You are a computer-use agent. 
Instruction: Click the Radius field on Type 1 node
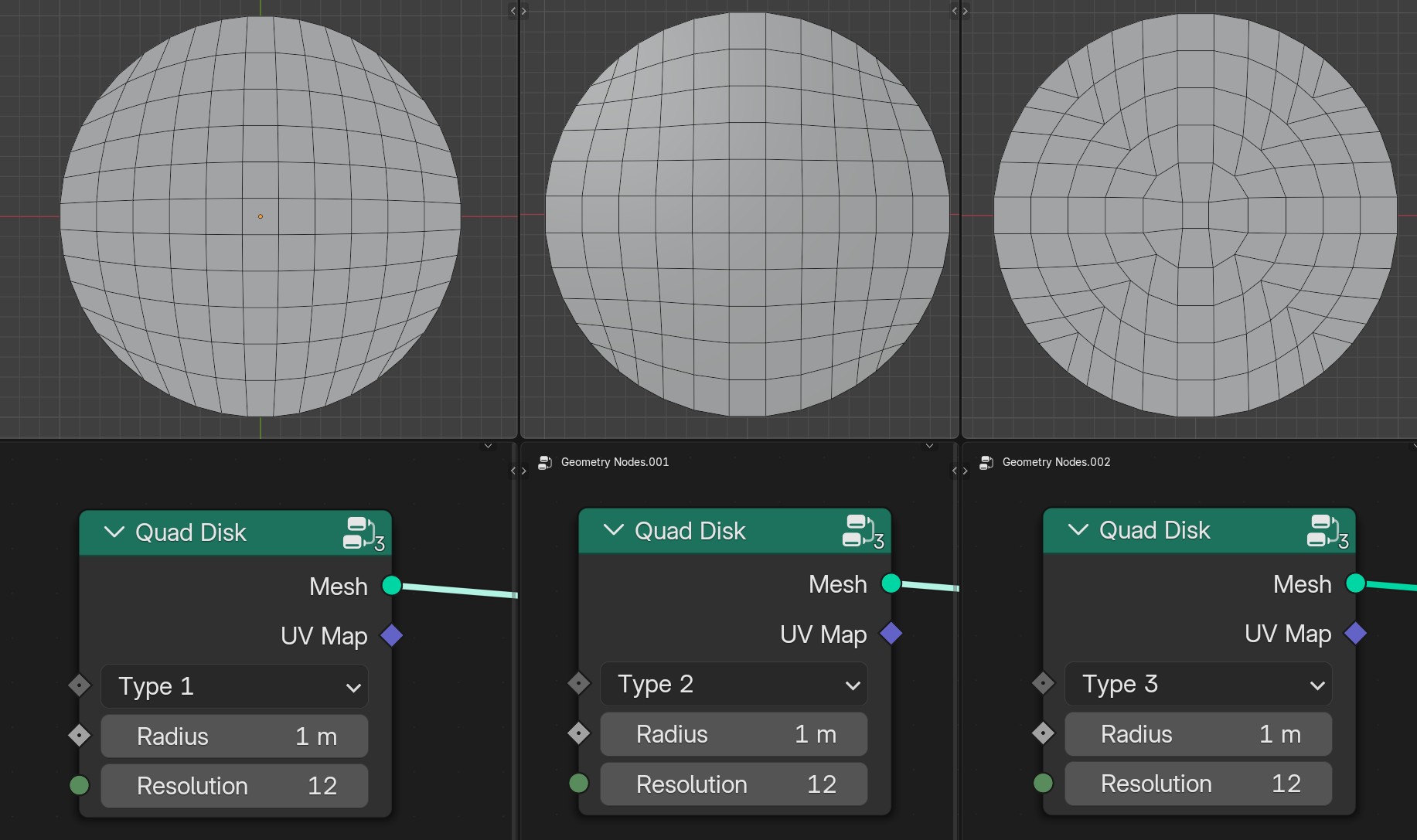[x=234, y=736]
